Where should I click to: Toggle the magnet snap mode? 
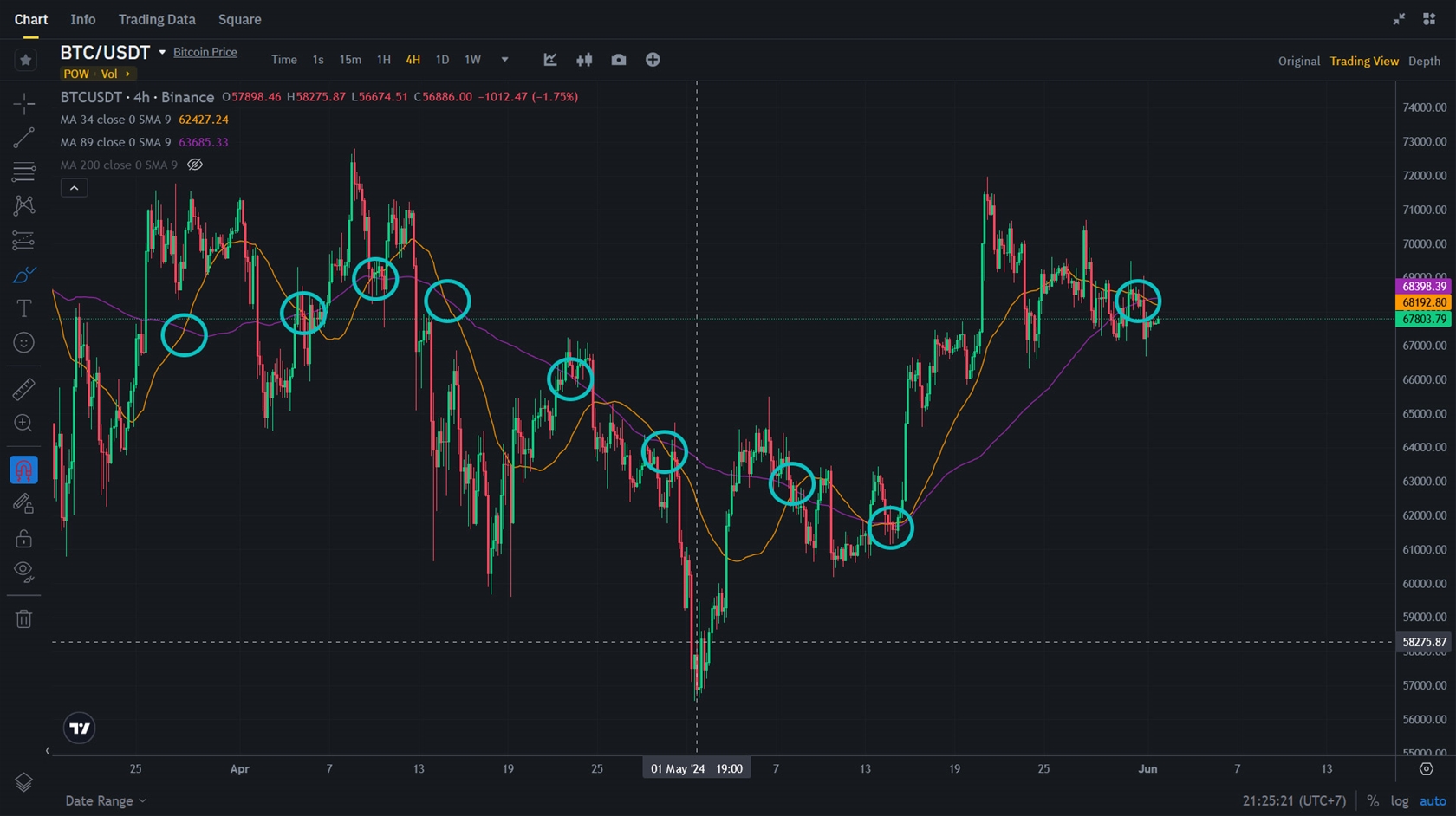(24, 470)
